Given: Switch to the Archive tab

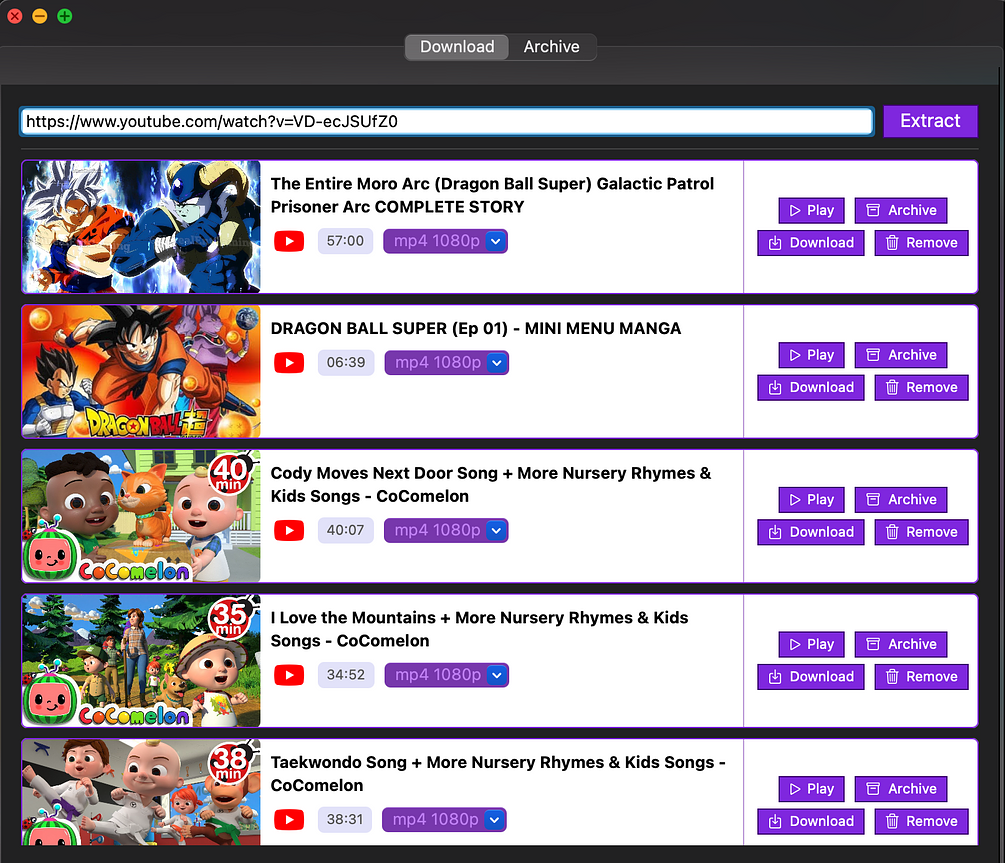Looking at the screenshot, I should coord(551,46).
